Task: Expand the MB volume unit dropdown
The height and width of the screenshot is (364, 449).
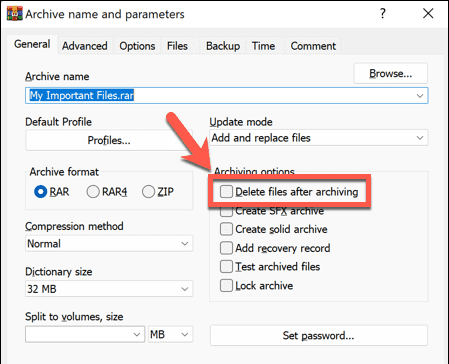Action: (x=170, y=334)
